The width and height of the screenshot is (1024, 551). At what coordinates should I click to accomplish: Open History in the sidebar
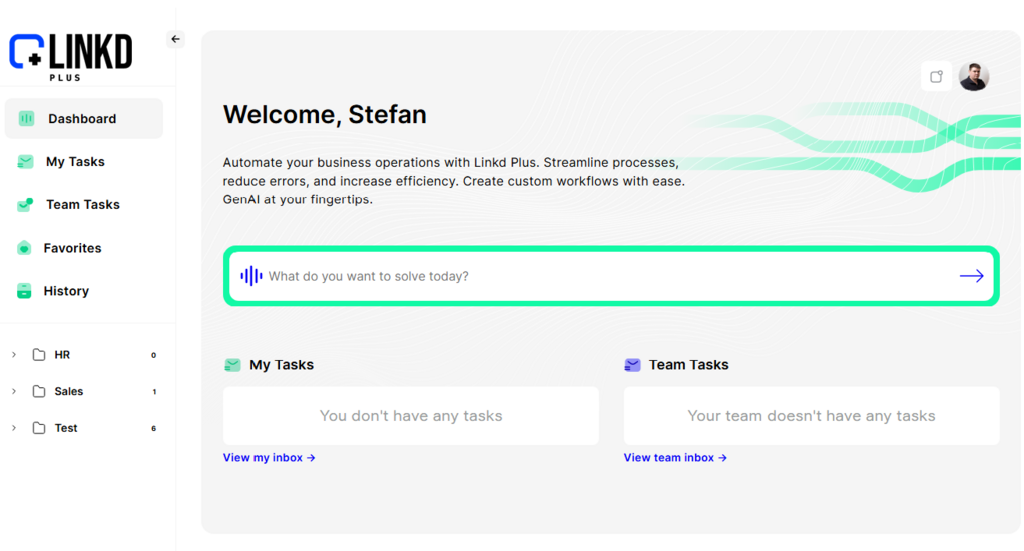(66, 291)
